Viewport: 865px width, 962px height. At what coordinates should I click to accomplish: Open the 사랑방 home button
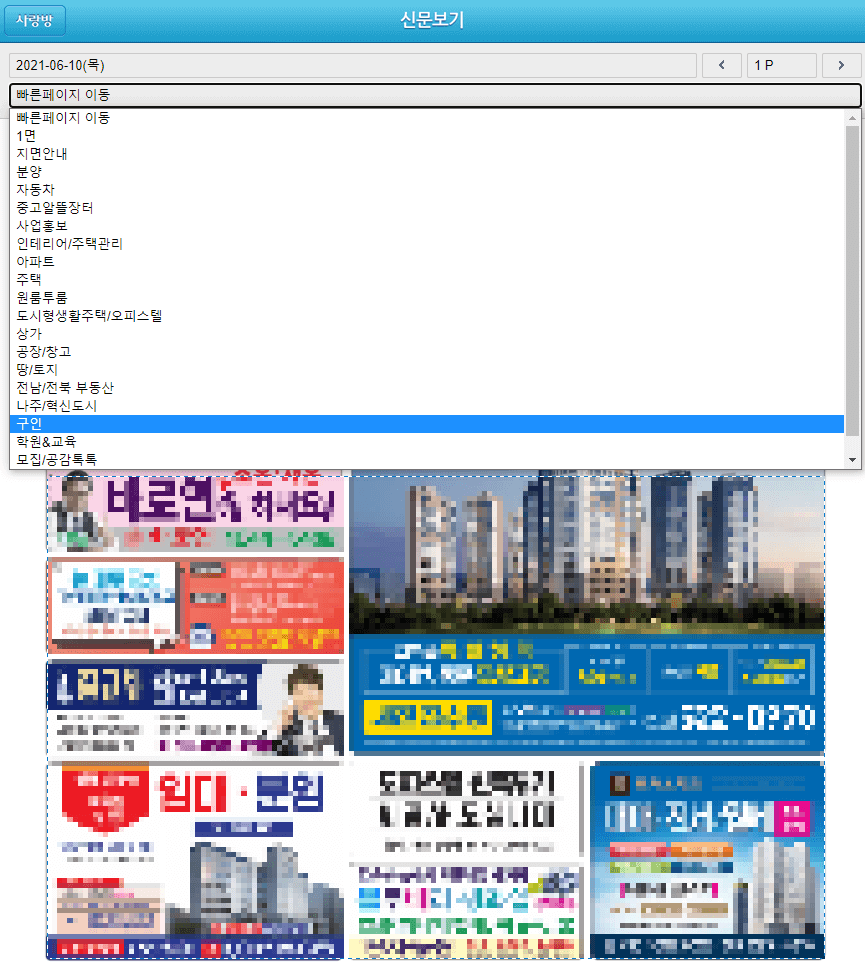tap(35, 20)
